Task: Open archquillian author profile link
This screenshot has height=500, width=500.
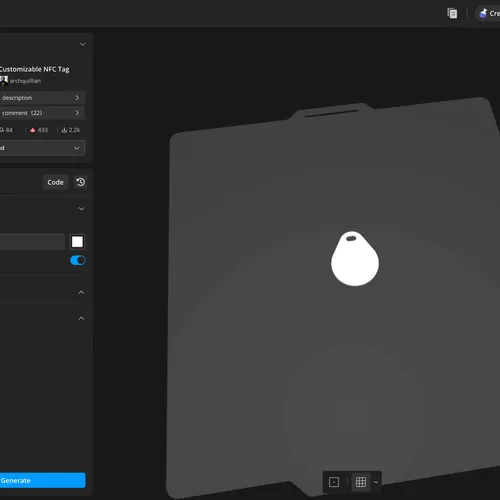Action: [x=25, y=81]
